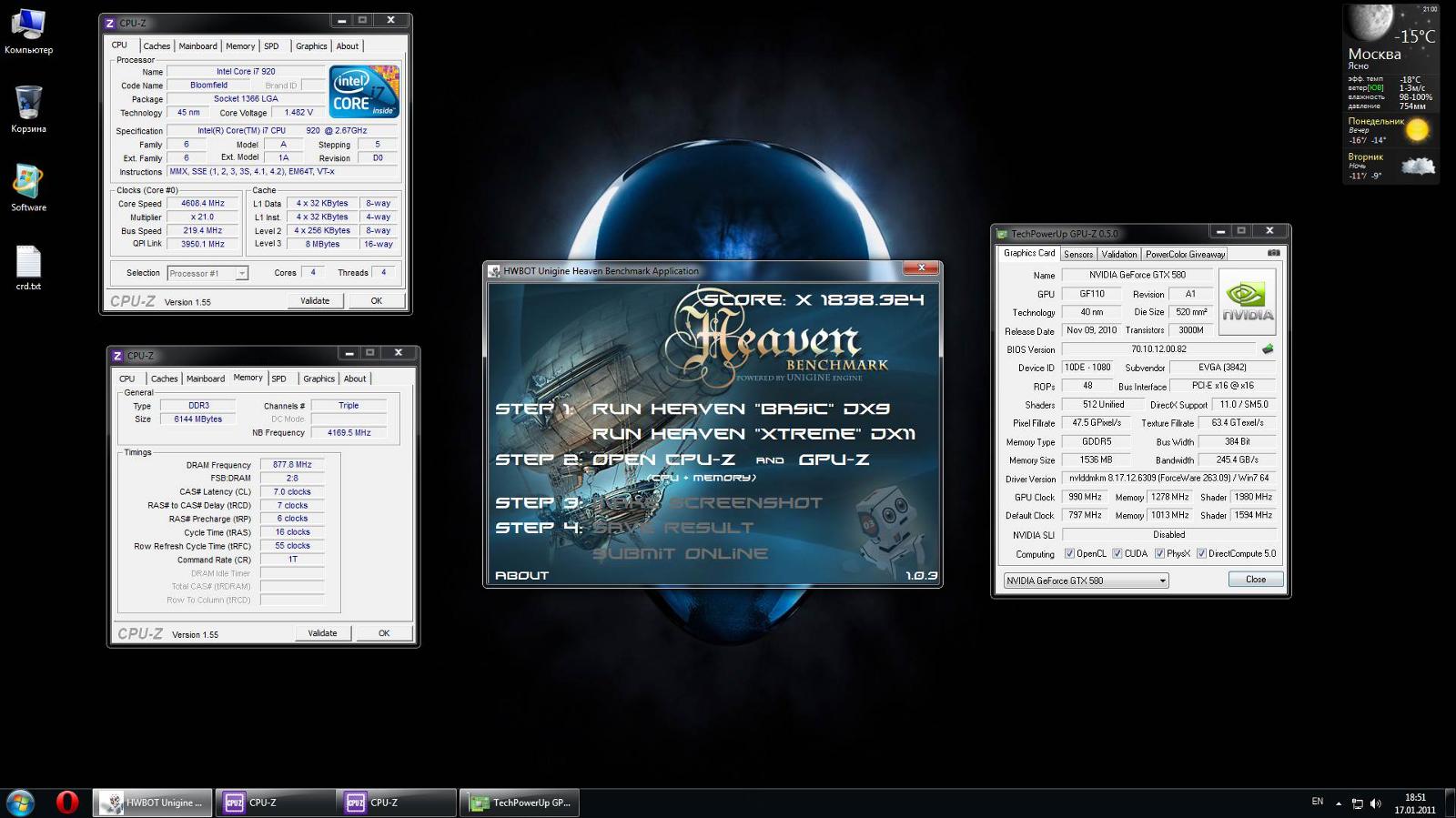Click Open CPU-Z in Heaven step 2
Image resolution: width=1456 pixels, height=818 pixels.
[x=663, y=459]
